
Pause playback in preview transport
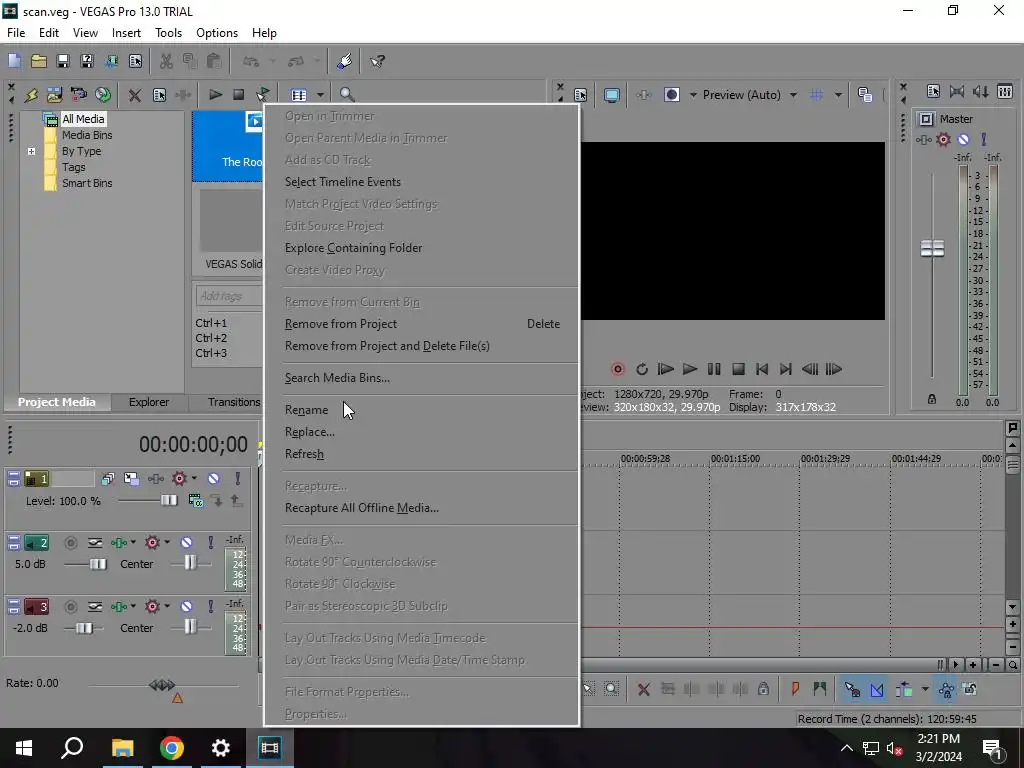click(x=714, y=370)
